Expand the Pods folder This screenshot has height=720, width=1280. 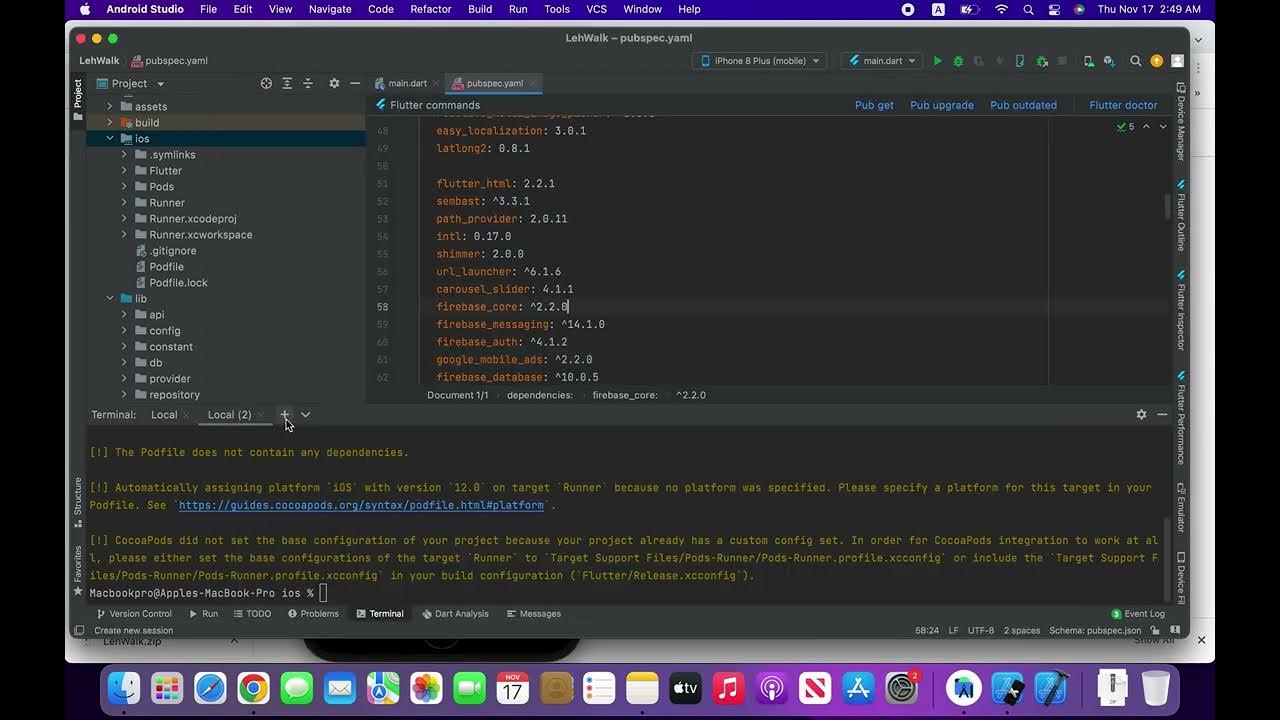coord(124,186)
